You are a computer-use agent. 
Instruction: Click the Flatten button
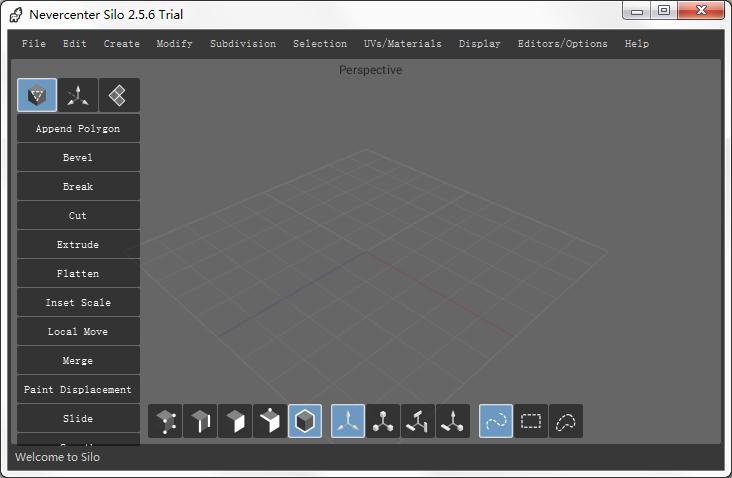(78, 273)
